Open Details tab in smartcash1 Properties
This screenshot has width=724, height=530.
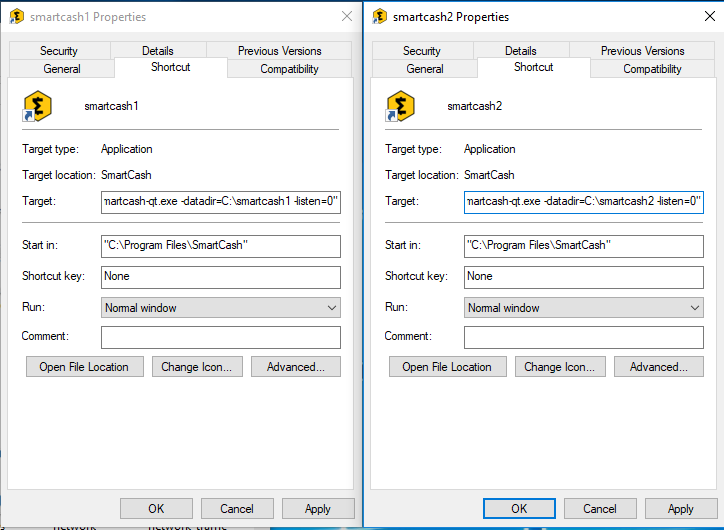pyautogui.click(x=158, y=51)
